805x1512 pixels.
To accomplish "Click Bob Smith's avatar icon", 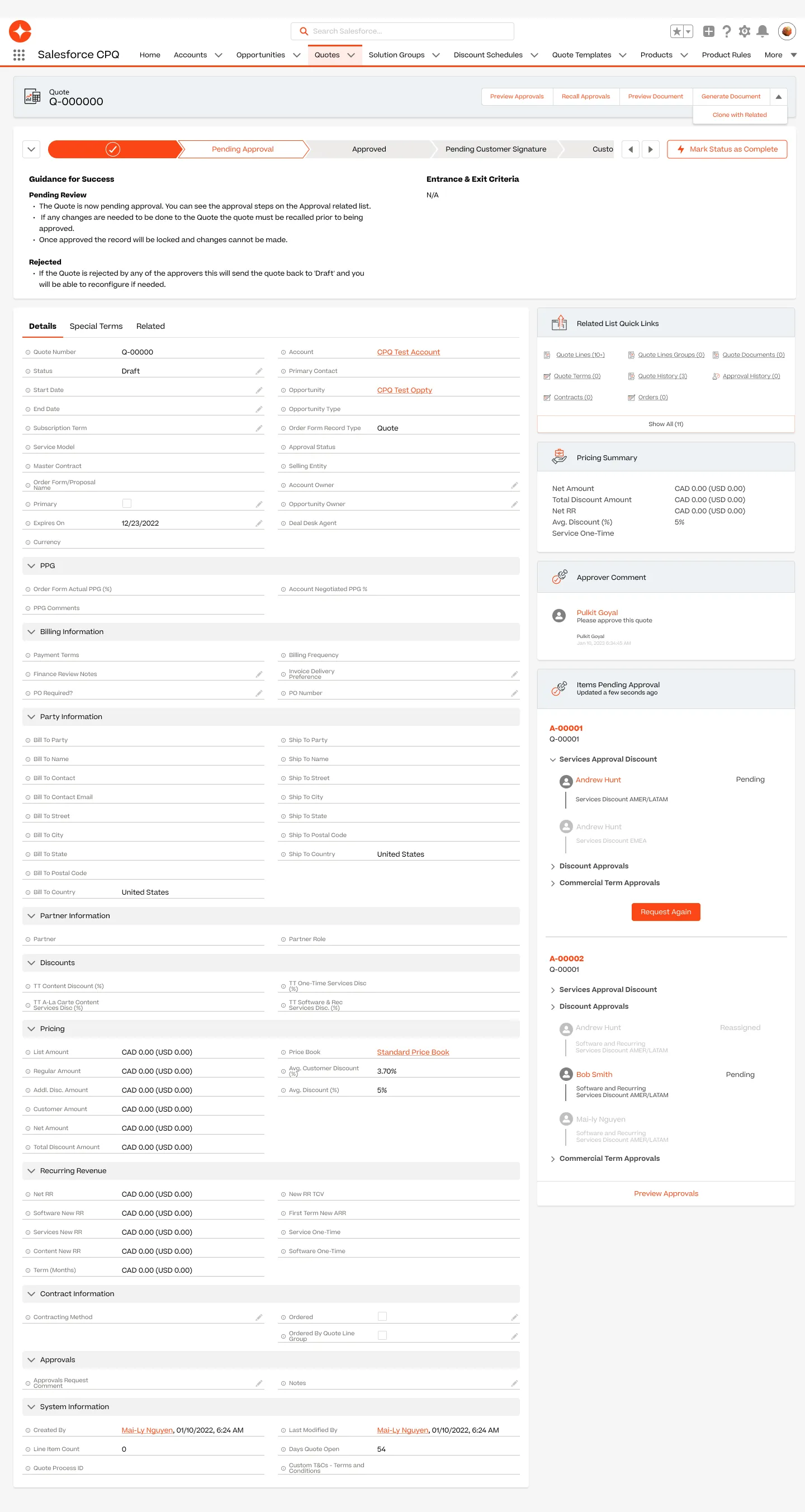I will click(x=566, y=1074).
